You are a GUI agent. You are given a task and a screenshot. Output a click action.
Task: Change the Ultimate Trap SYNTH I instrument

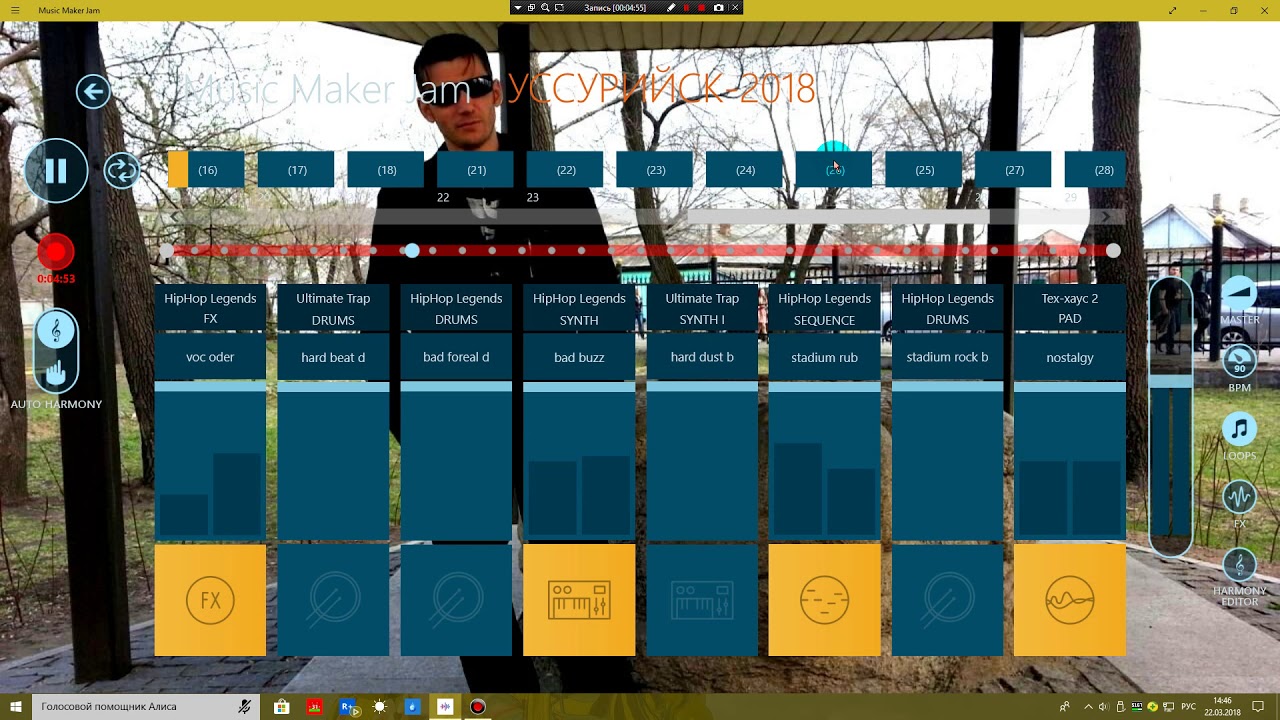click(x=702, y=308)
